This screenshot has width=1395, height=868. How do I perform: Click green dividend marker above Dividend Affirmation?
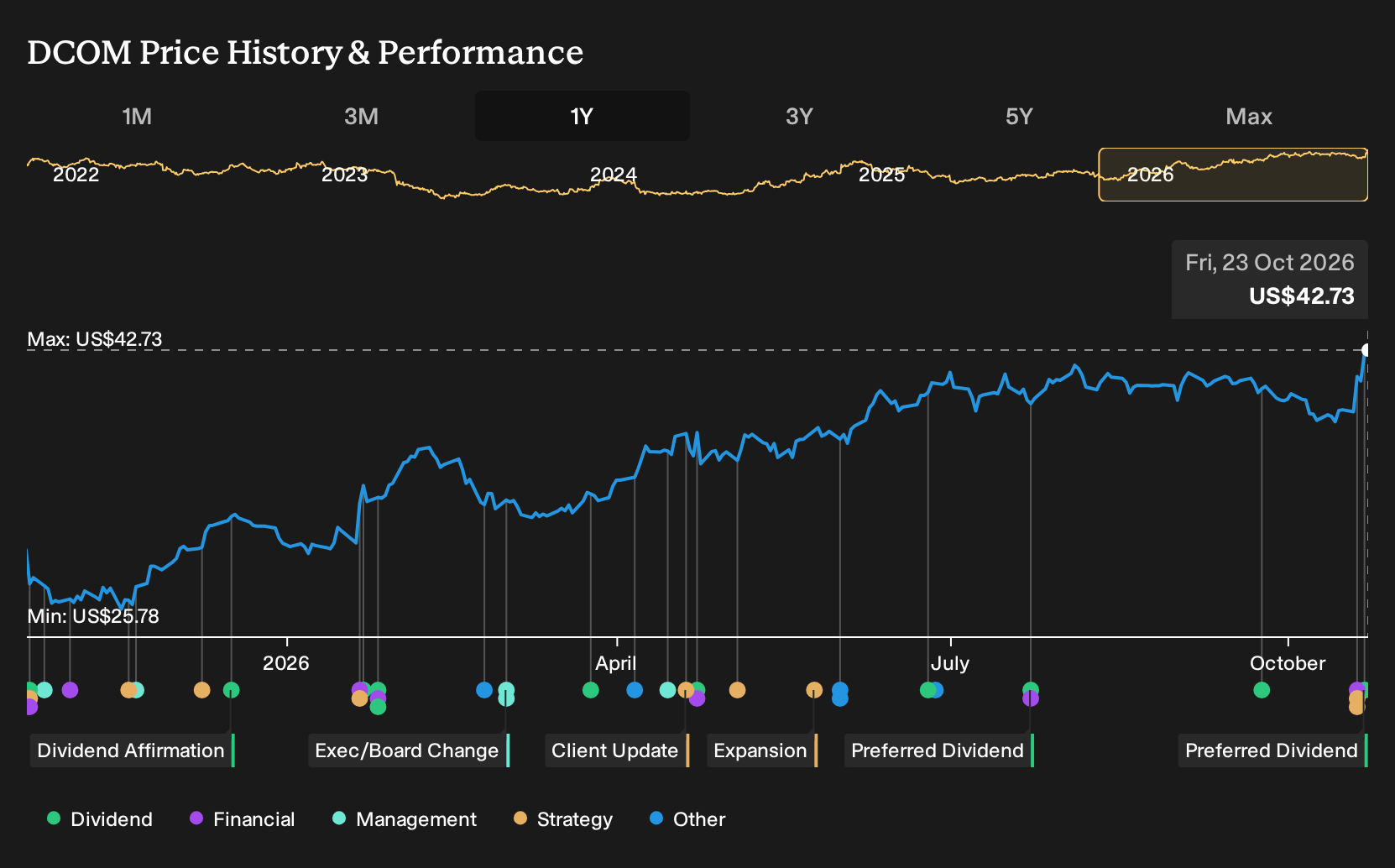coord(232,690)
